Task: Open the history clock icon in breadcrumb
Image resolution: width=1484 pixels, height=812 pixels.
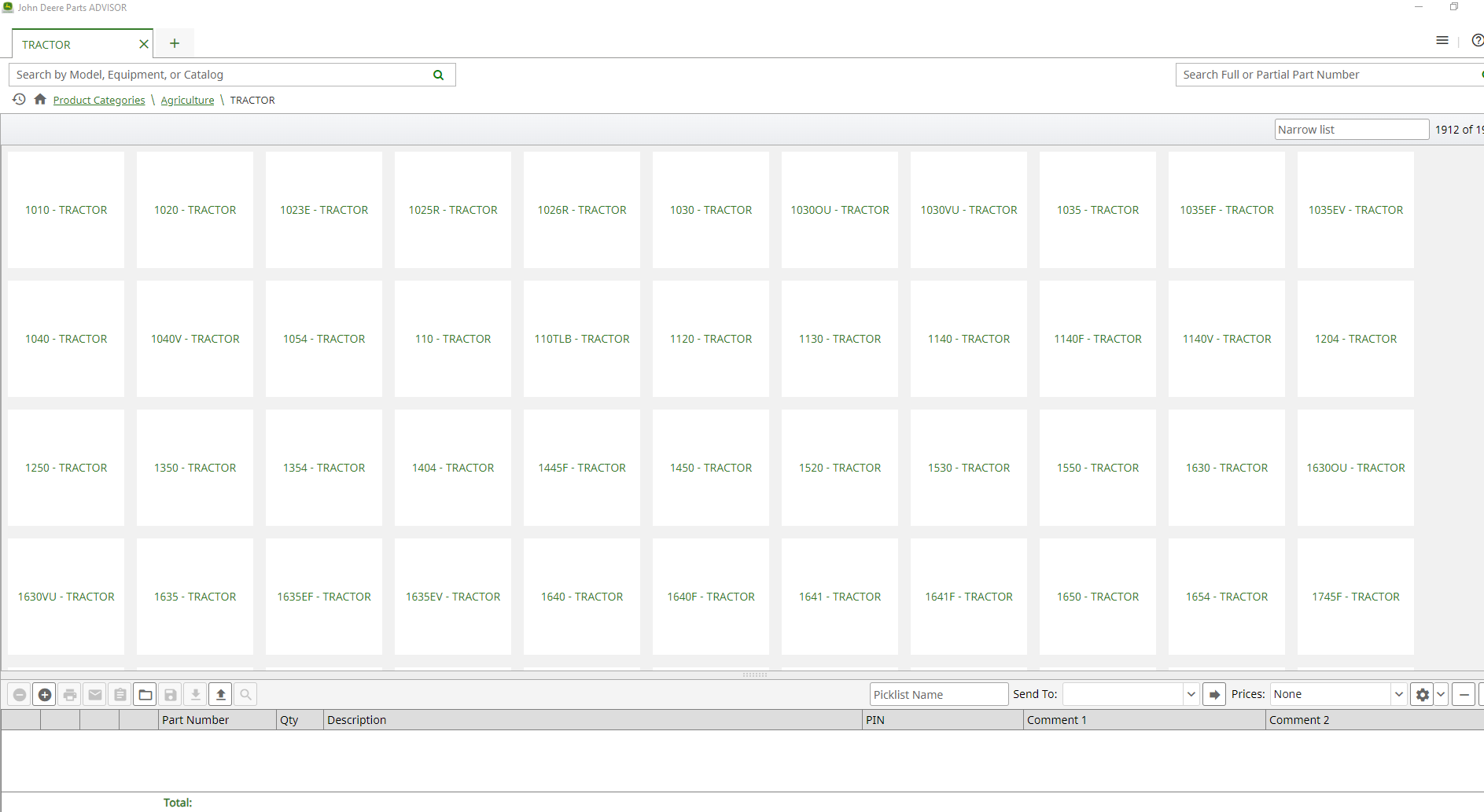Action: [19, 99]
